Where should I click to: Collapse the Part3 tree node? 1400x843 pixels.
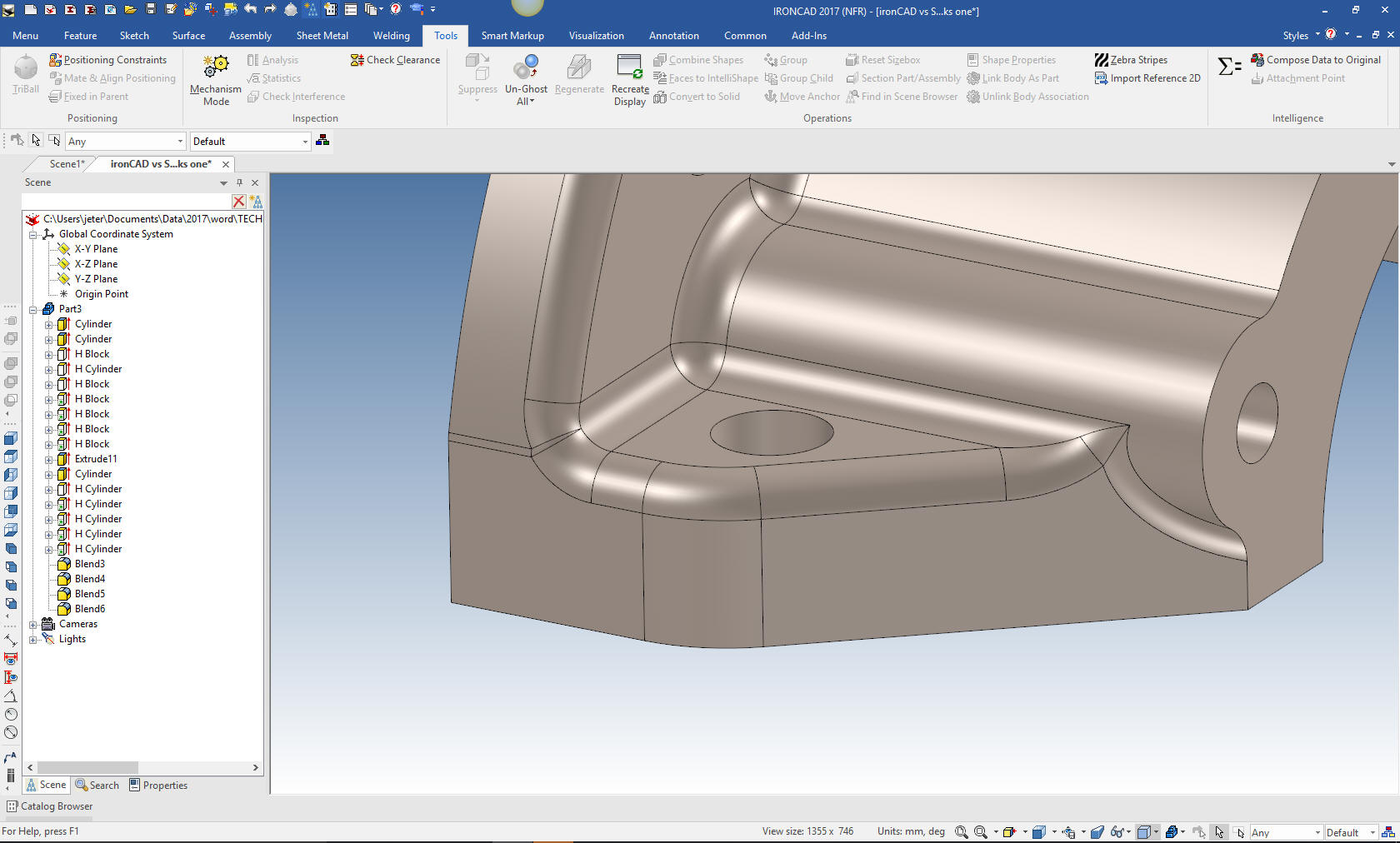coord(33,309)
